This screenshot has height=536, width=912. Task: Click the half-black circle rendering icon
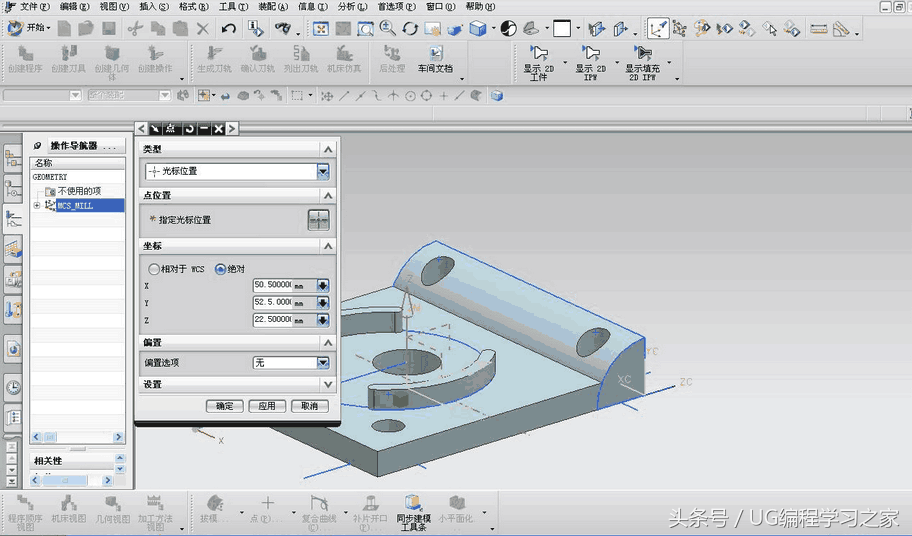click(508, 28)
